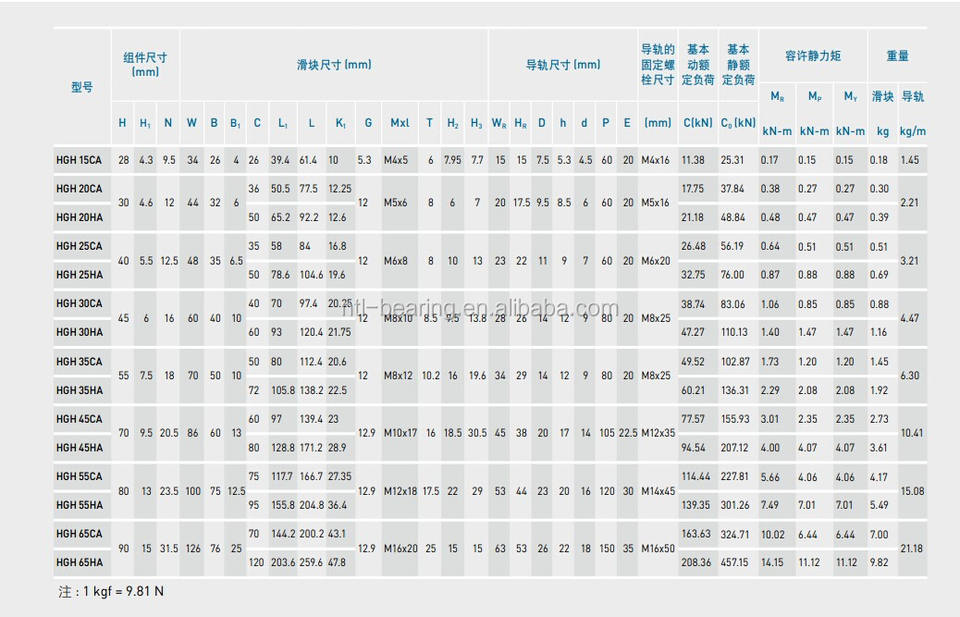Select the 导轨尺寸 (mm) header

563,65
